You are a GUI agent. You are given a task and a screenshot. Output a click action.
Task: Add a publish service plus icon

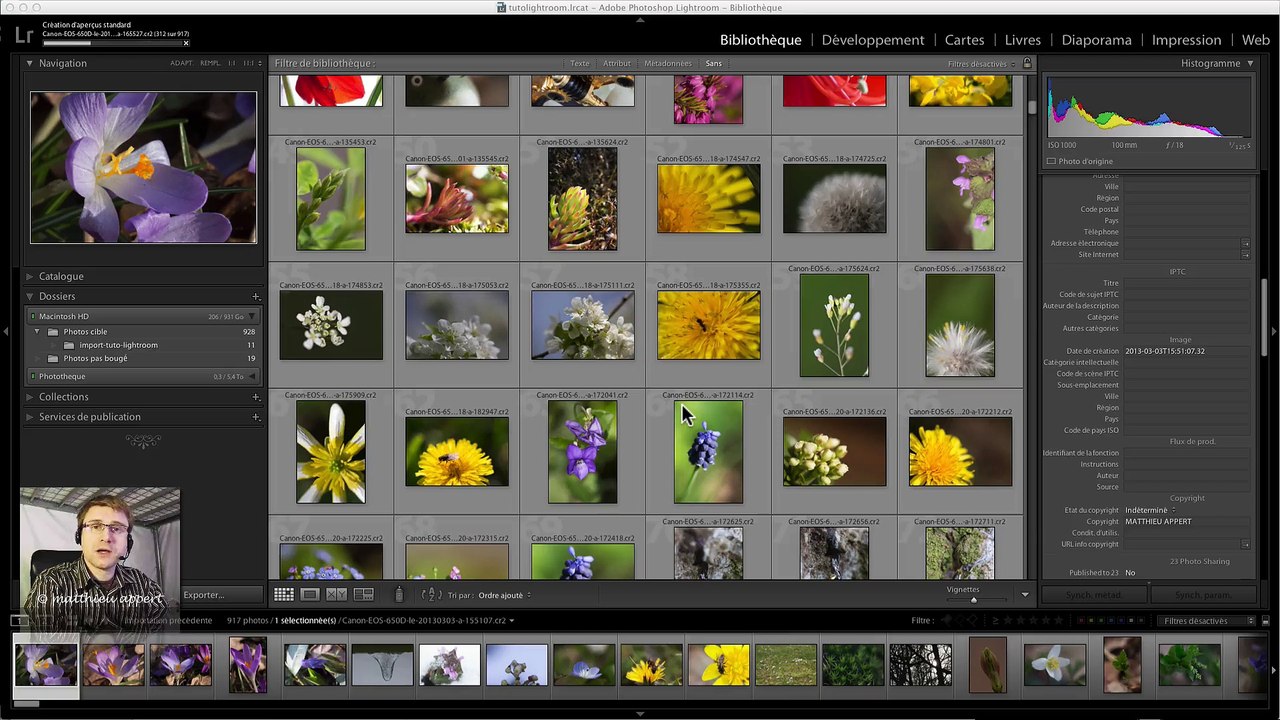[256, 417]
